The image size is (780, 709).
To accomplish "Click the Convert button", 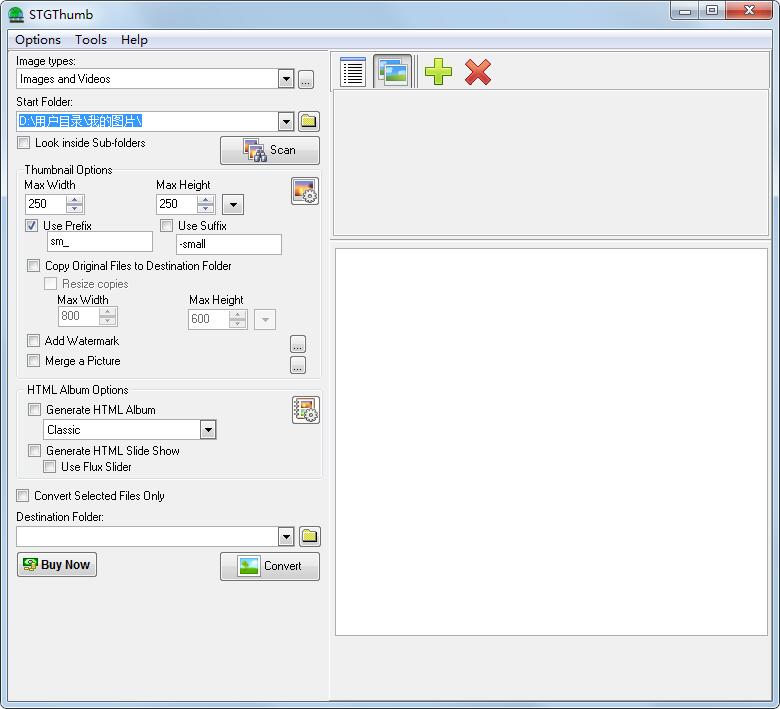I will [270, 566].
